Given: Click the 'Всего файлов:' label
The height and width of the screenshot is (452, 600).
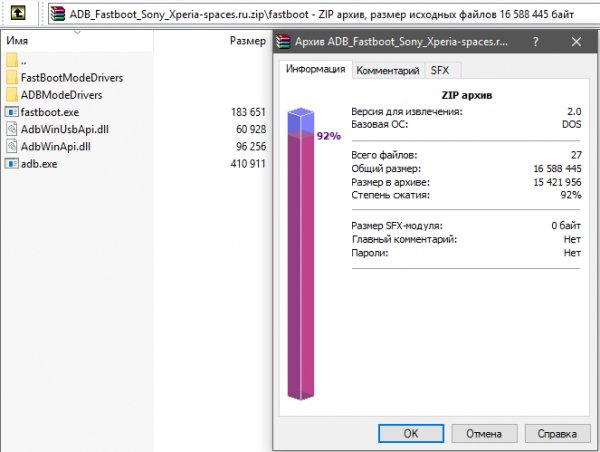Looking at the screenshot, I should pyautogui.click(x=384, y=155).
